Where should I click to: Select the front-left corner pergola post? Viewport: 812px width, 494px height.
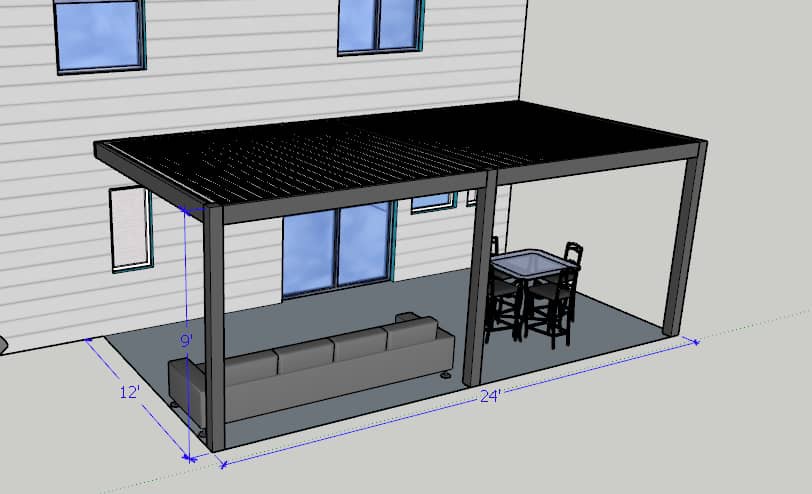pos(214,330)
